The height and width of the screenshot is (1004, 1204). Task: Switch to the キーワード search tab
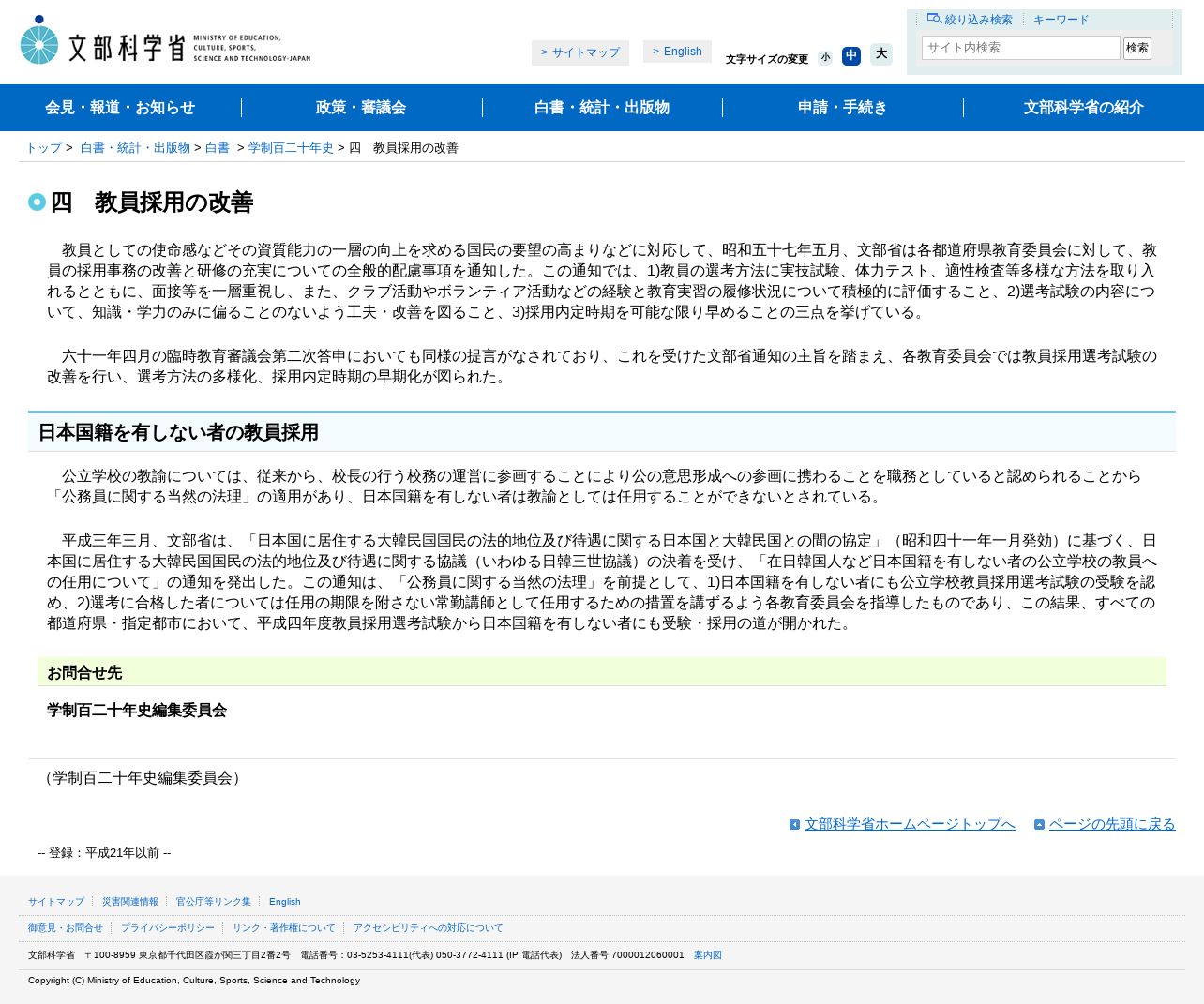pyautogui.click(x=1061, y=20)
